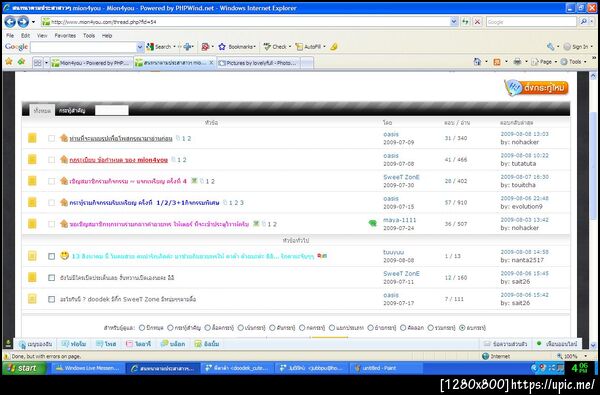Open address bar URL history dropdown
The width and height of the screenshot is (600, 395).
454,22
